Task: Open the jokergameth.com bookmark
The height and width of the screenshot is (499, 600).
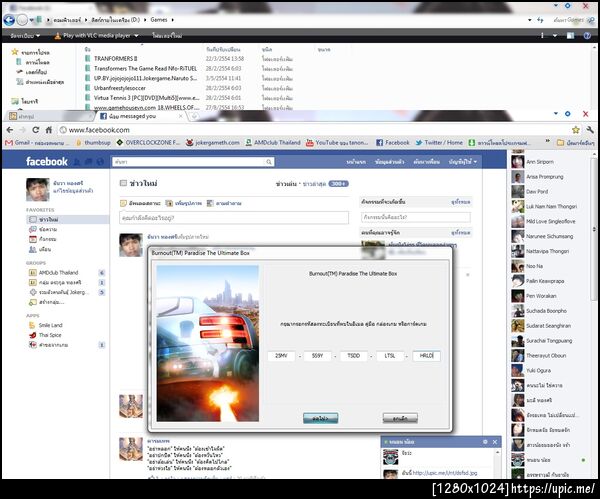Action: point(213,143)
